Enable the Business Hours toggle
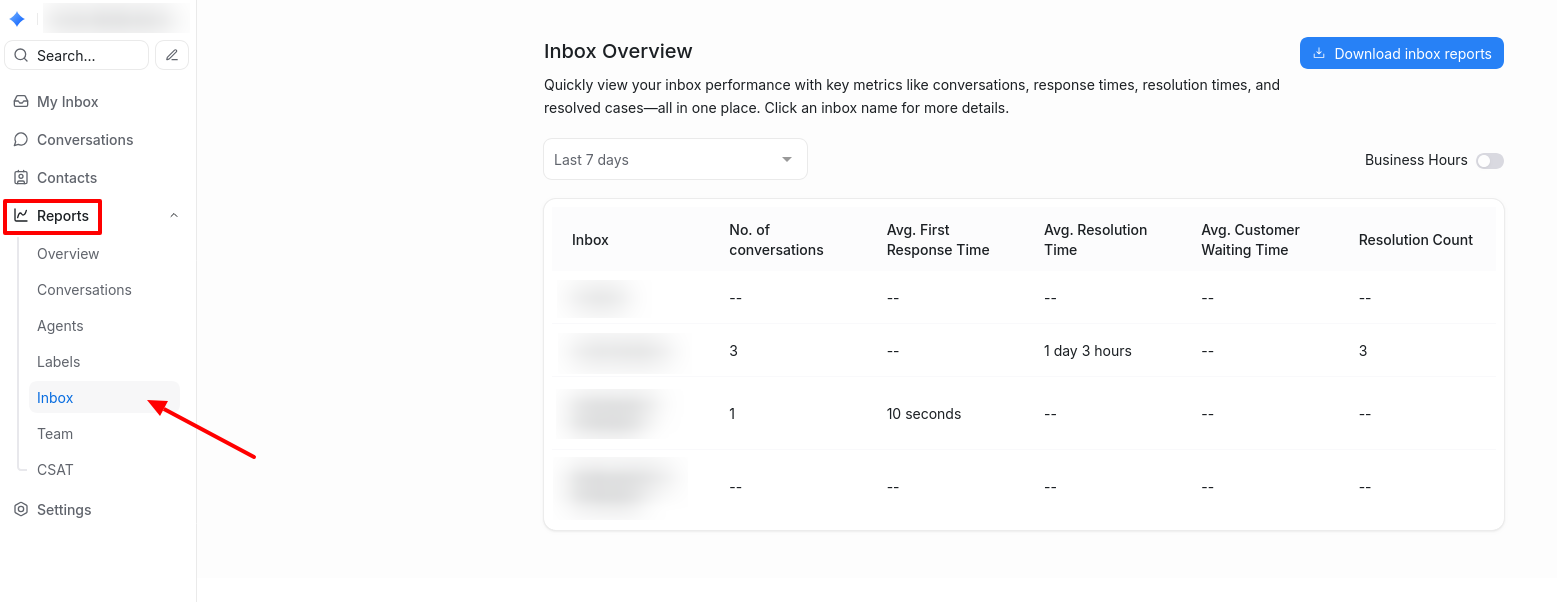Image resolution: width=1557 pixels, height=602 pixels. tap(1489, 161)
